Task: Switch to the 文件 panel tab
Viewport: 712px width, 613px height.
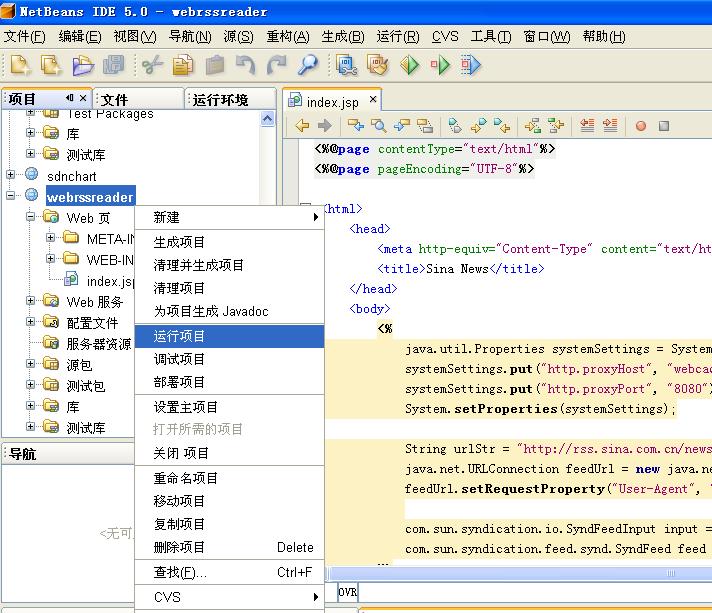Action: pos(139,99)
